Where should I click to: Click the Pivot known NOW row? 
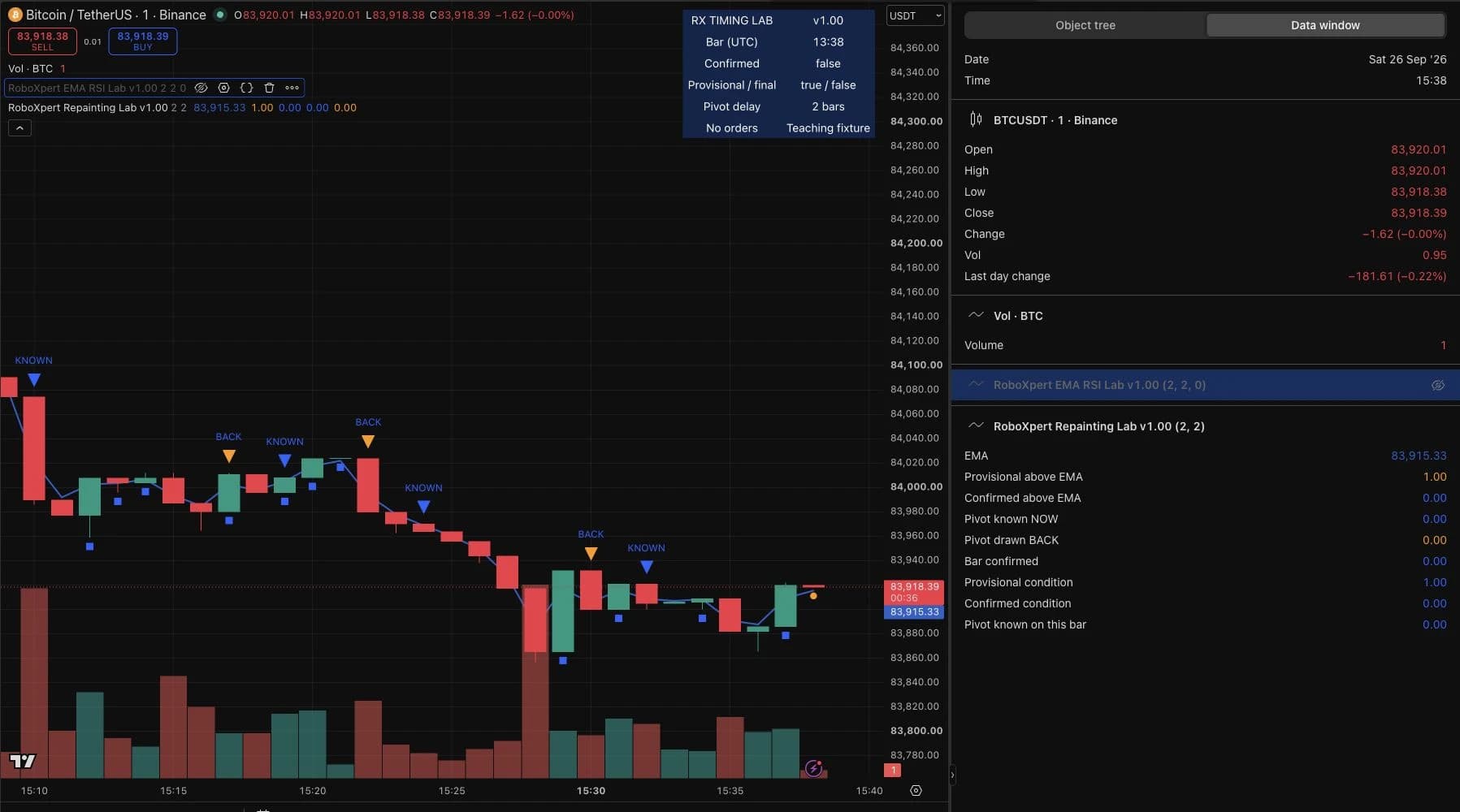click(x=1205, y=519)
